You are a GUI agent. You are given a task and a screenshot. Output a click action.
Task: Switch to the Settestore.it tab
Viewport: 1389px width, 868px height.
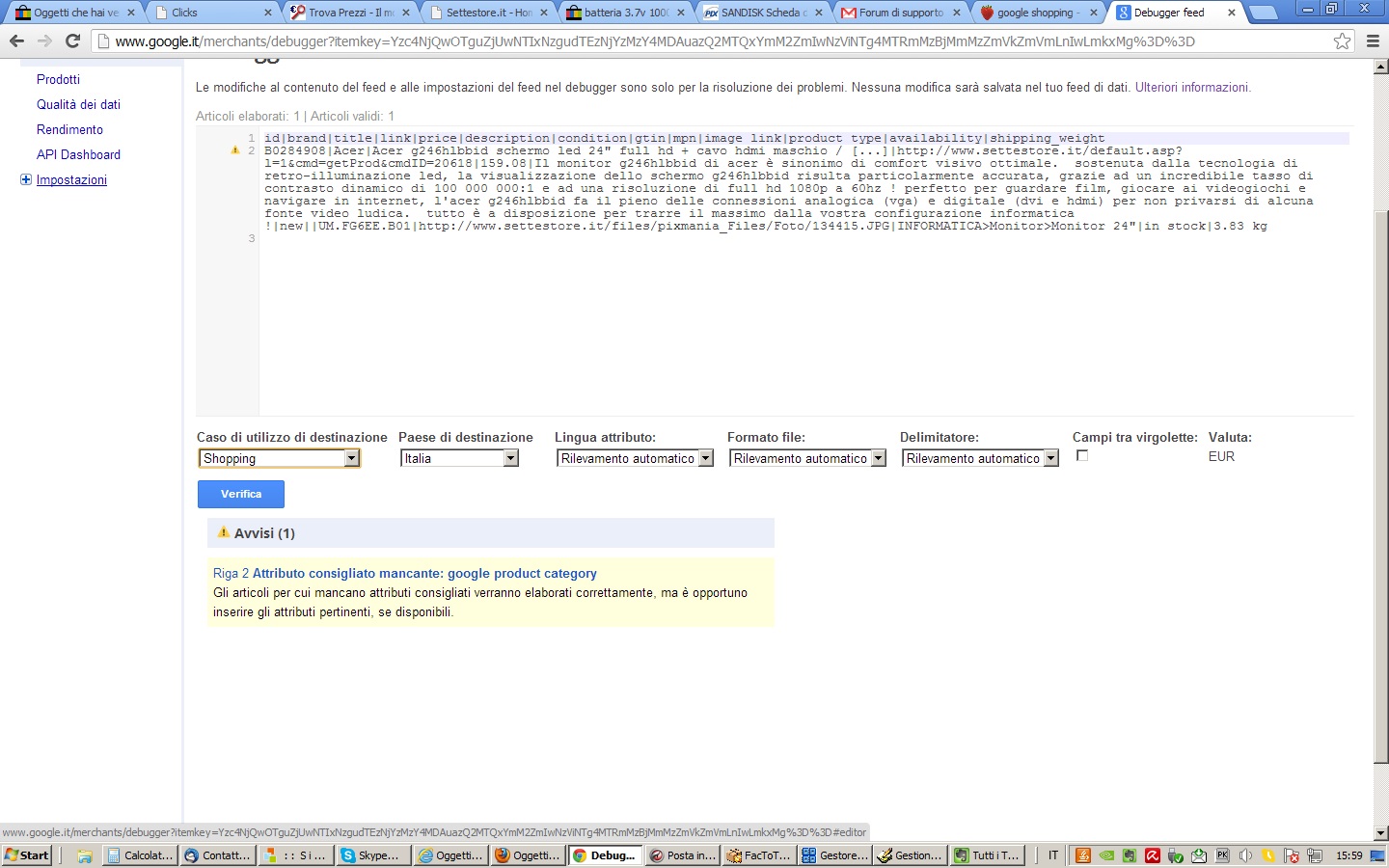point(488,13)
